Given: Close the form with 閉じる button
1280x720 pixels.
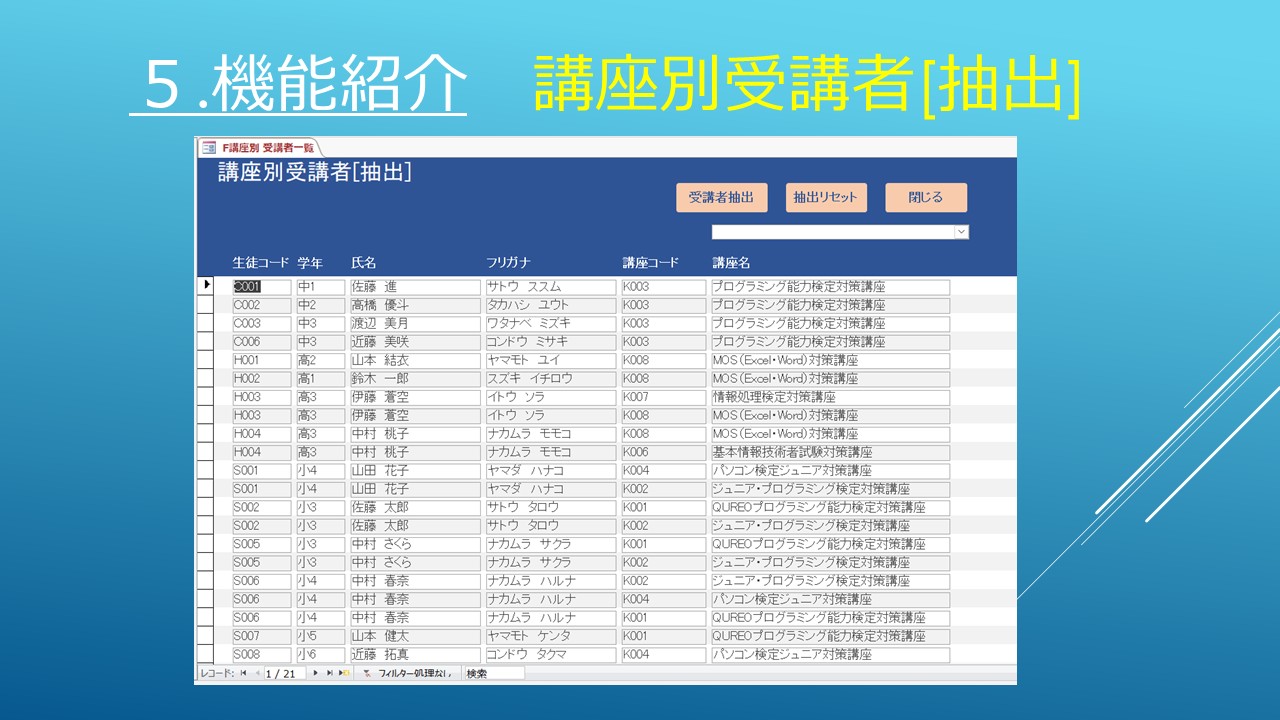Looking at the screenshot, I should pyautogui.click(x=925, y=198).
